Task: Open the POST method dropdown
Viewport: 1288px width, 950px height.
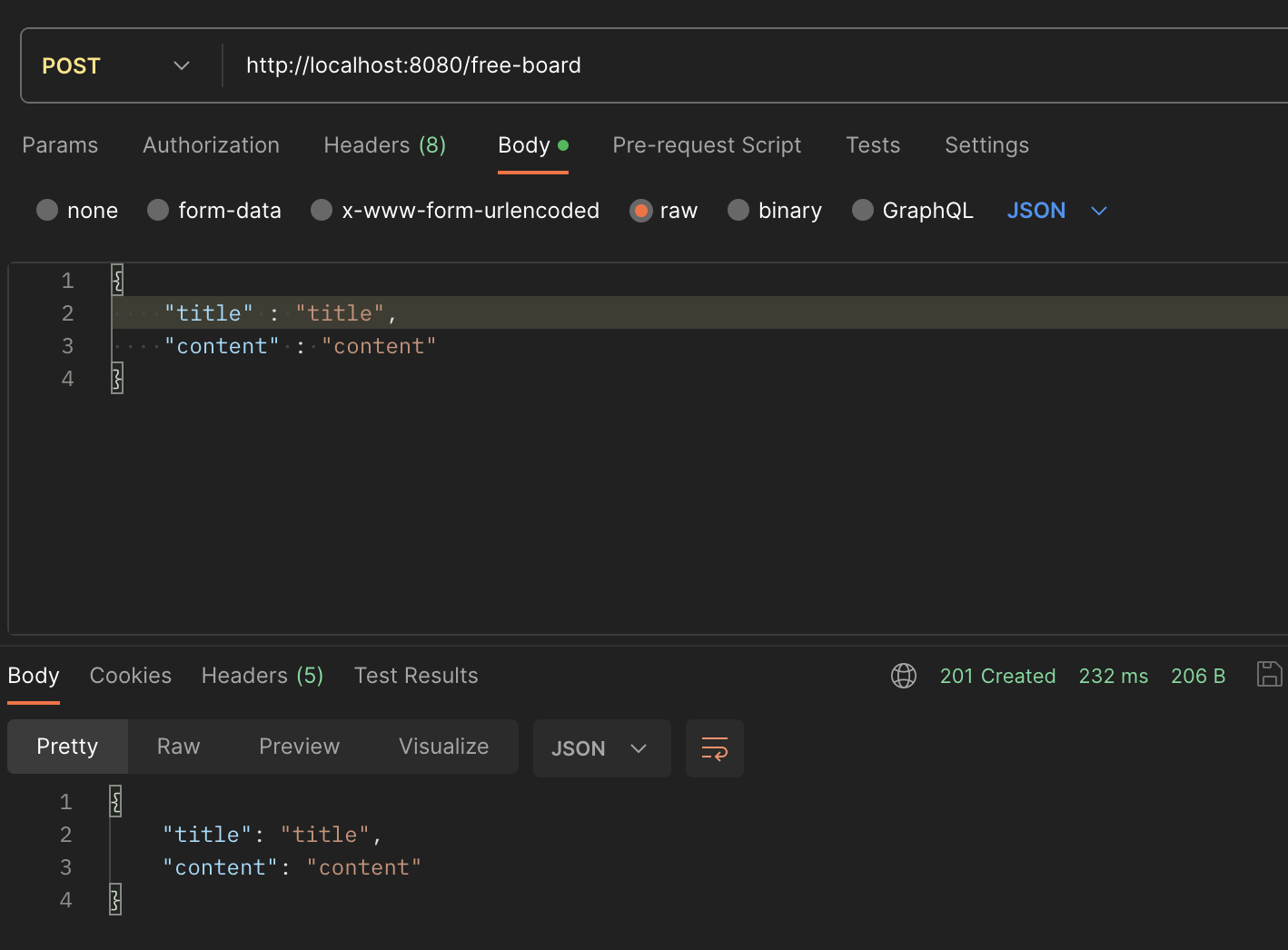Action: coord(116,65)
